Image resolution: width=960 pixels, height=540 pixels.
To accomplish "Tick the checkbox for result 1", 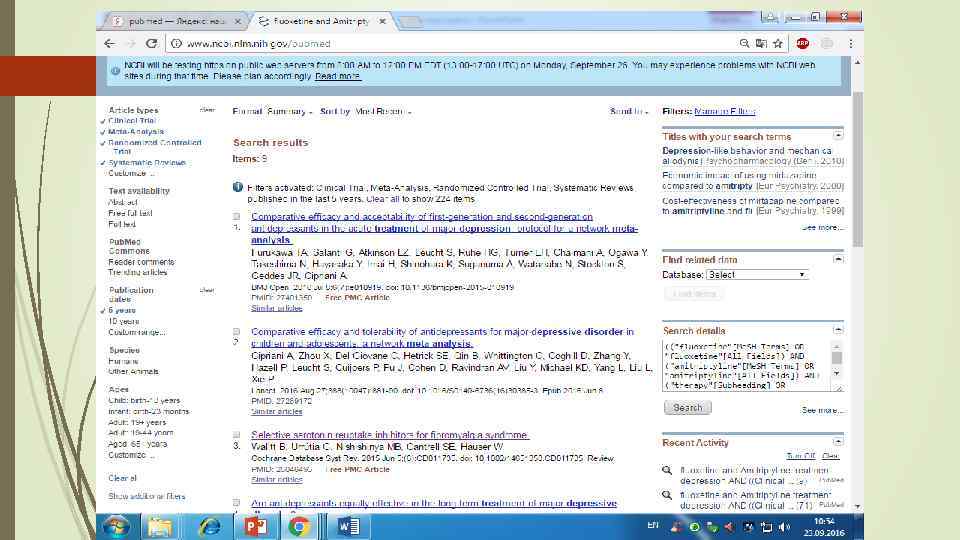I will point(236,216).
